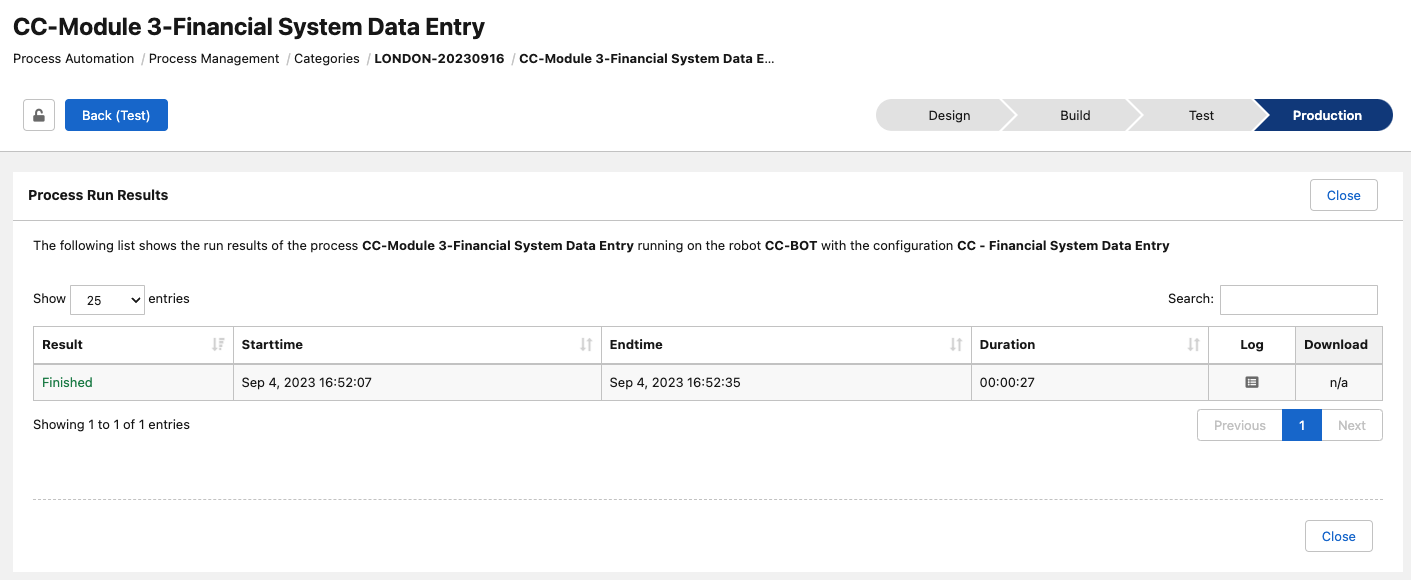Screen dimensions: 1411x580
Task: Open the entries-per-page dropdown showing 25
Action: pos(106,299)
